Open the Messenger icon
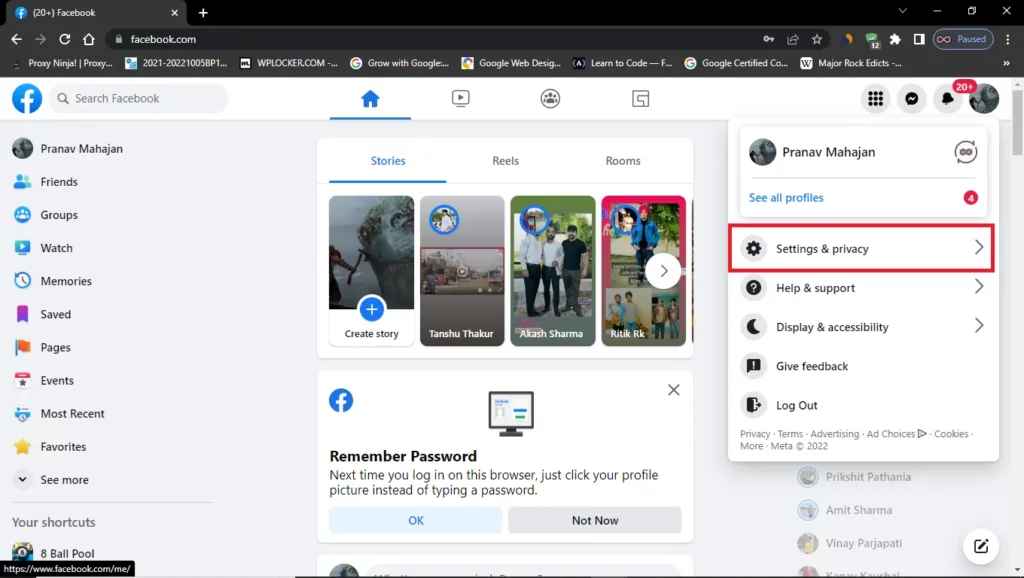 pyautogui.click(x=912, y=99)
